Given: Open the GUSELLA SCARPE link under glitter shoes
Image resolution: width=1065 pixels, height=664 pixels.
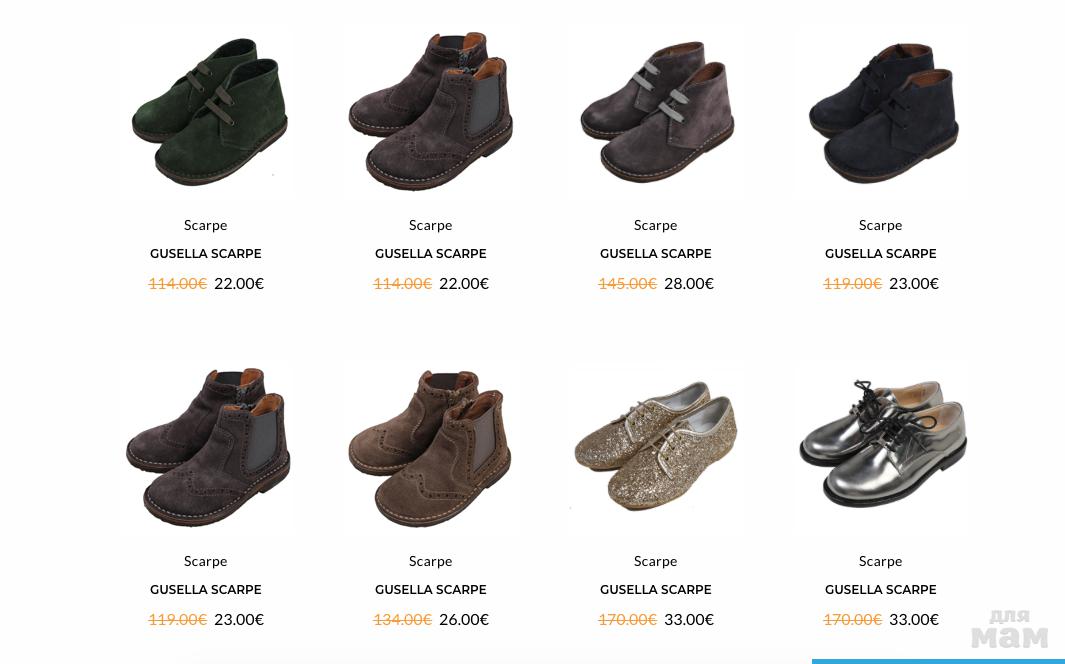Looking at the screenshot, I should tap(655, 589).
